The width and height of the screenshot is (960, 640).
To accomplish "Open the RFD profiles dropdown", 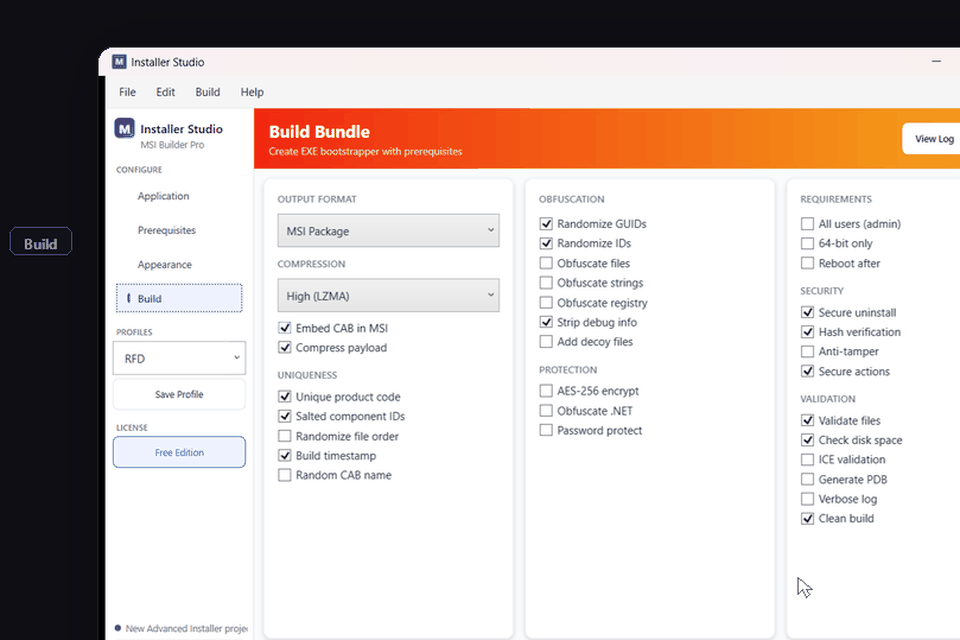I will click(x=179, y=358).
